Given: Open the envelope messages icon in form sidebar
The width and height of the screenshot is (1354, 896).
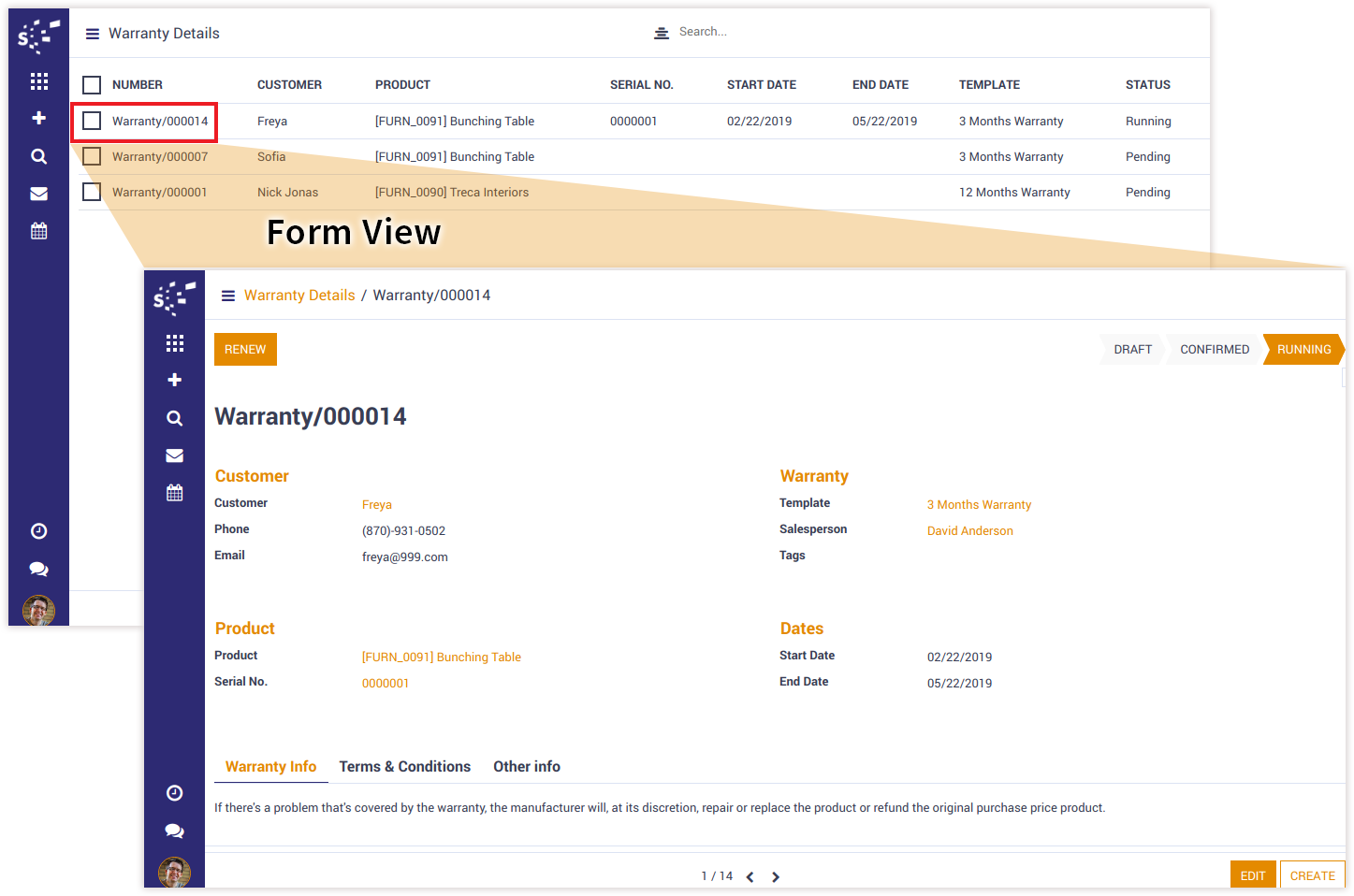Looking at the screenshot, I should click(174, 455).
